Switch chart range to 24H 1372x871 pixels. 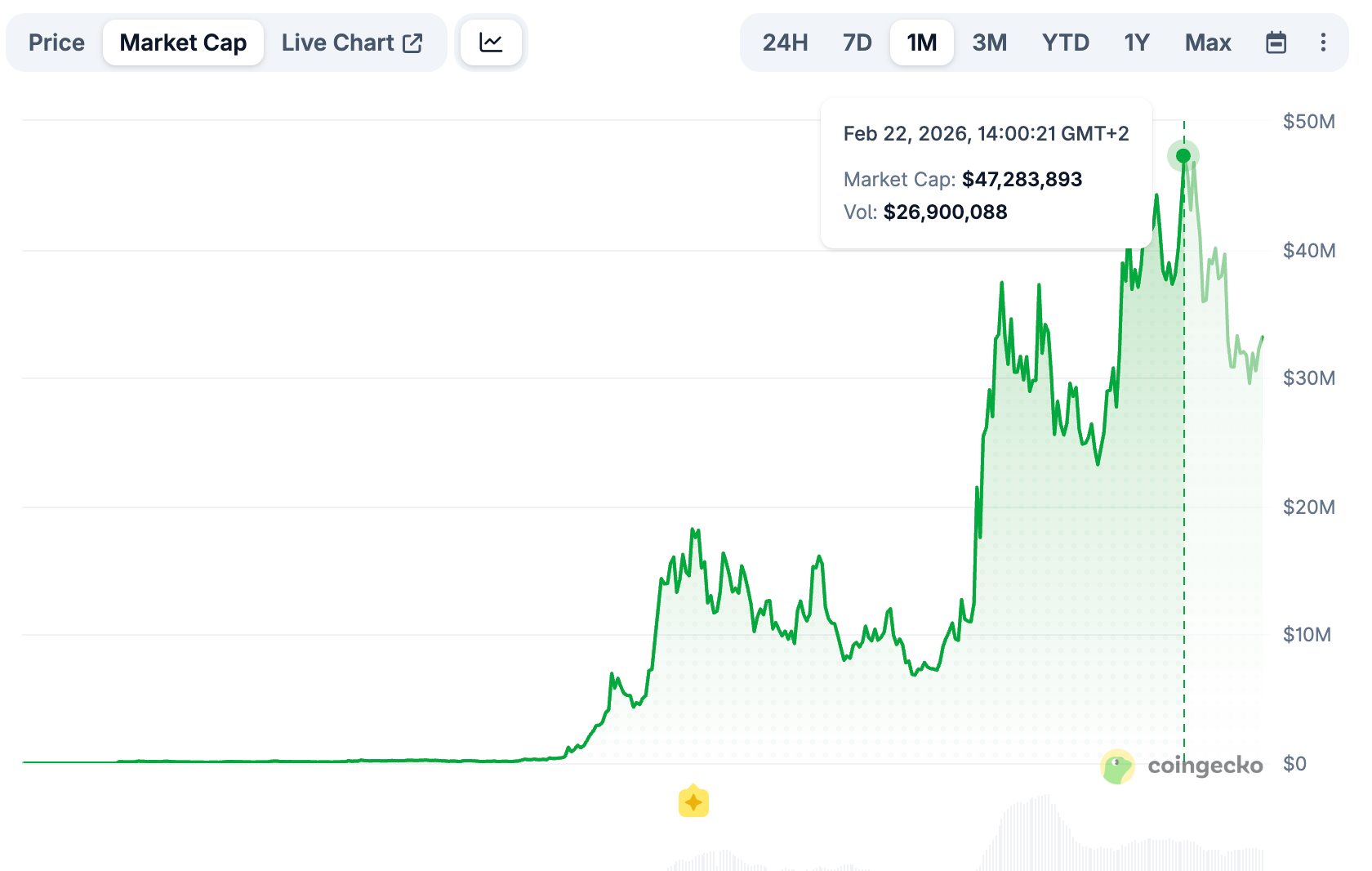click(x=785, y=42)
